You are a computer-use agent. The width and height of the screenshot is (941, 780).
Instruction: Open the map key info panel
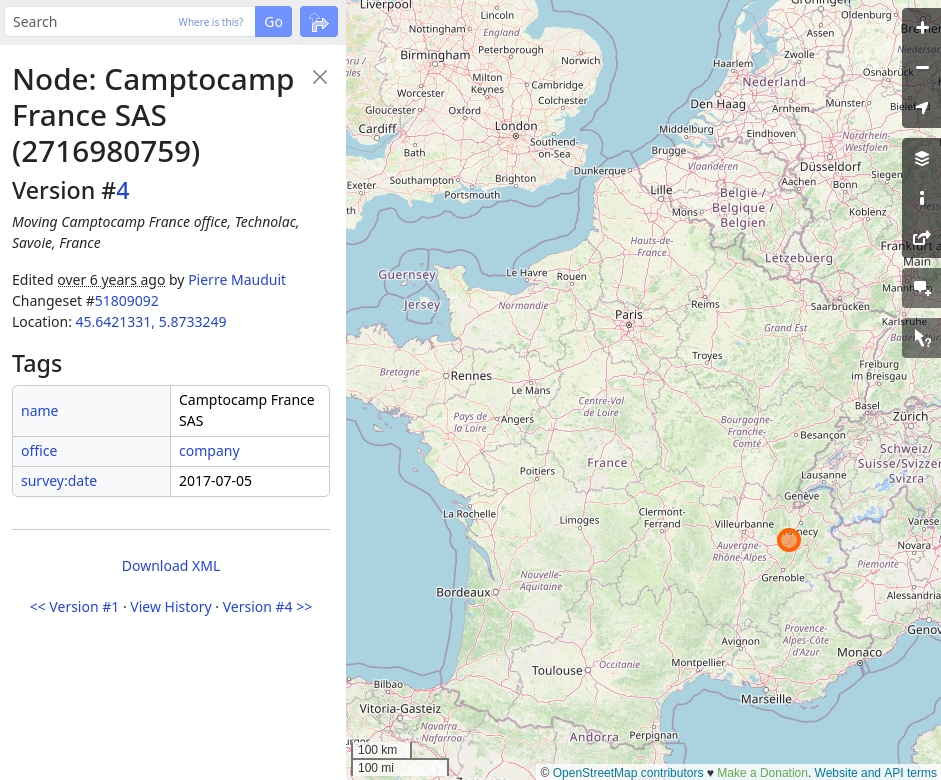922,198
